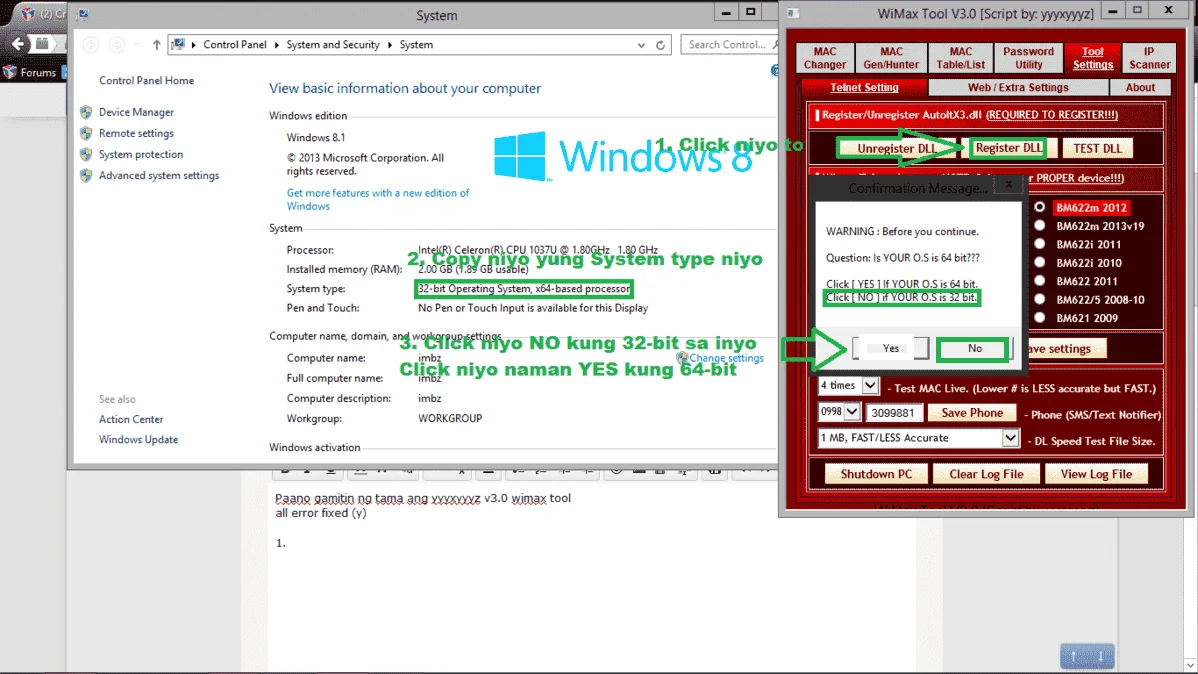Image resolution: width=1198 pixels, height=674 pixels.
Task: Open the MAC Changer tab
Action: (x=824, y=58)
